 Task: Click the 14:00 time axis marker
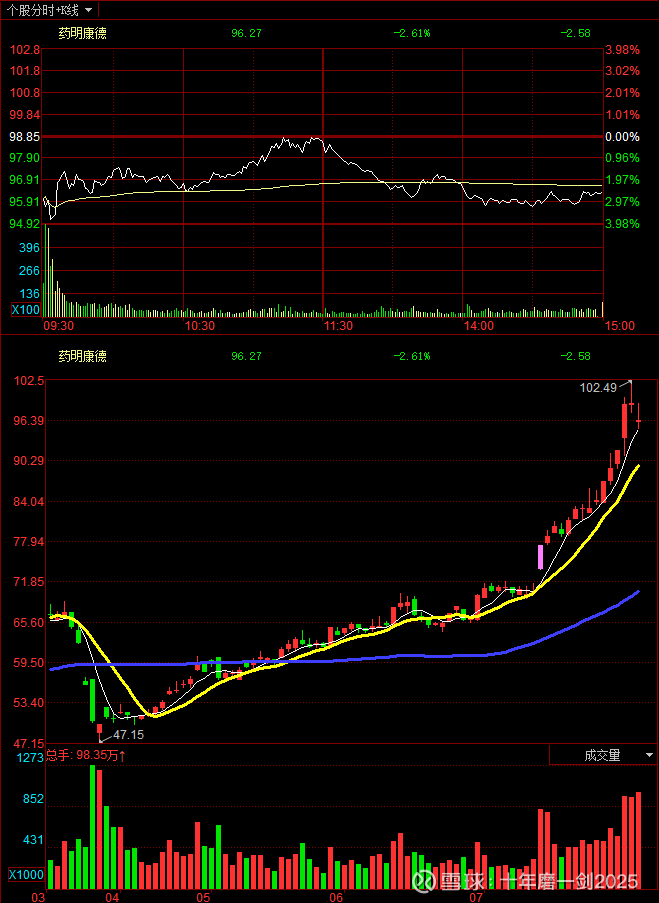[479, 326]
